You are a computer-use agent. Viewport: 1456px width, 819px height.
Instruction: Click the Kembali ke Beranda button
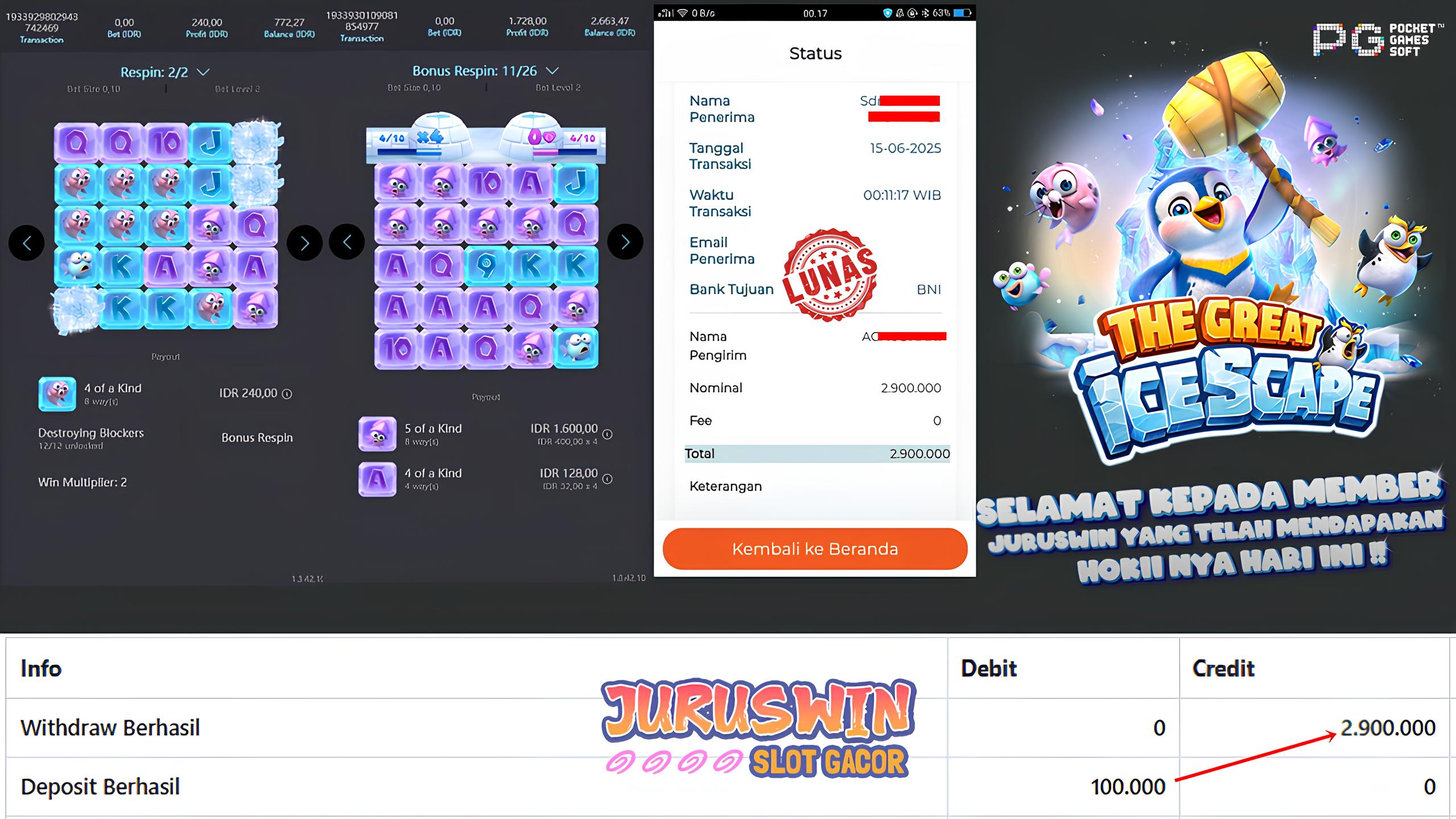coord(815,549)
